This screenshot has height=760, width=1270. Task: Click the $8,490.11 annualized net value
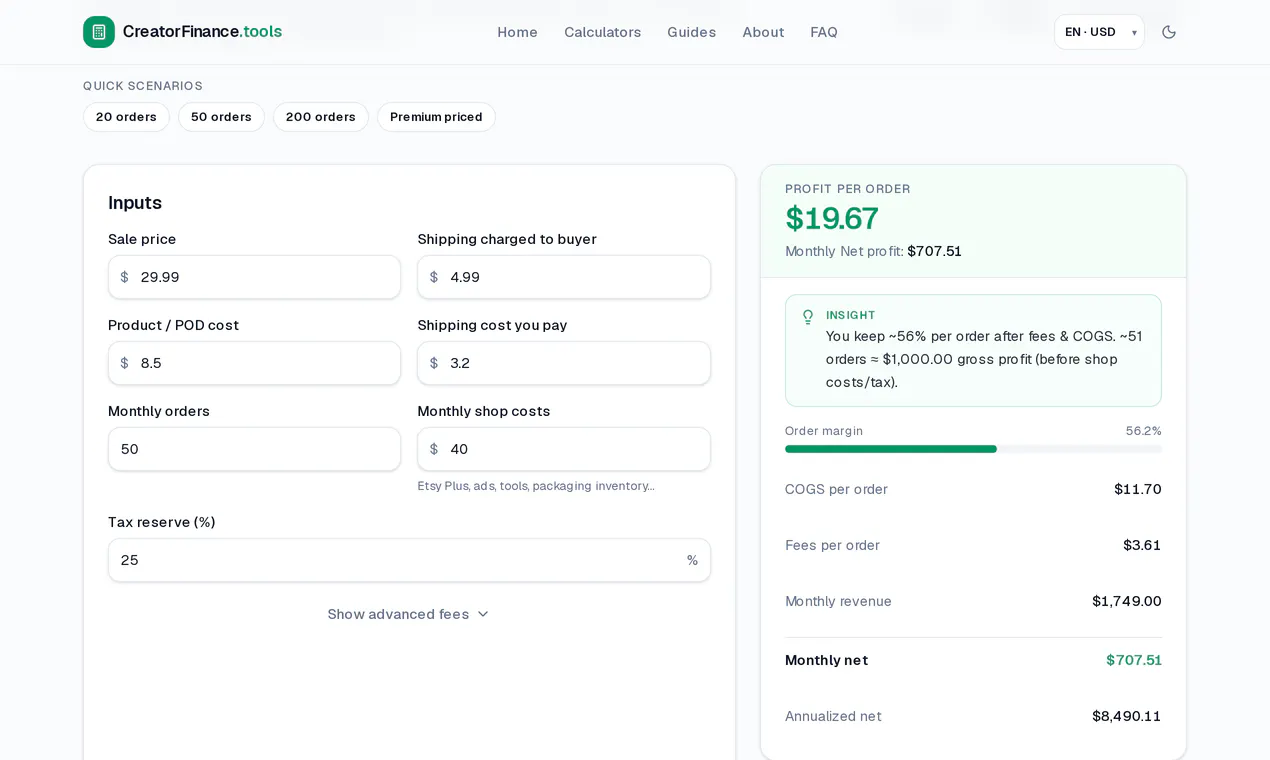[1127, 716]
